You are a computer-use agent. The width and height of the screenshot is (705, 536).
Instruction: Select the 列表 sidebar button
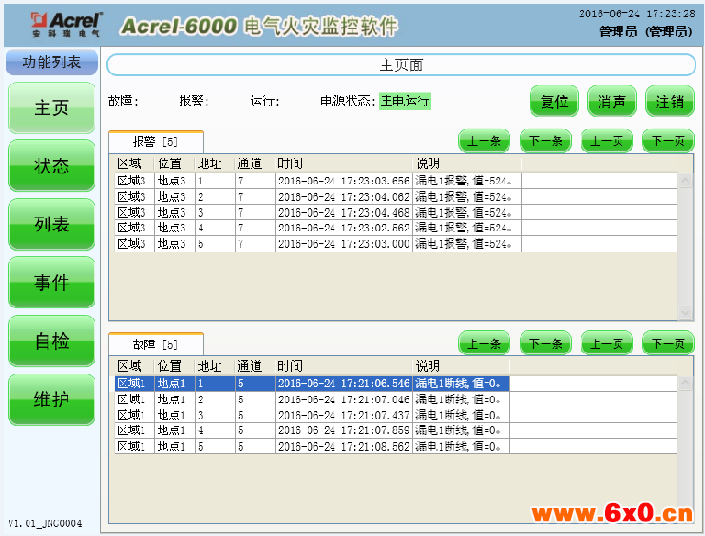pyautogui.click(x=52, y=225)
